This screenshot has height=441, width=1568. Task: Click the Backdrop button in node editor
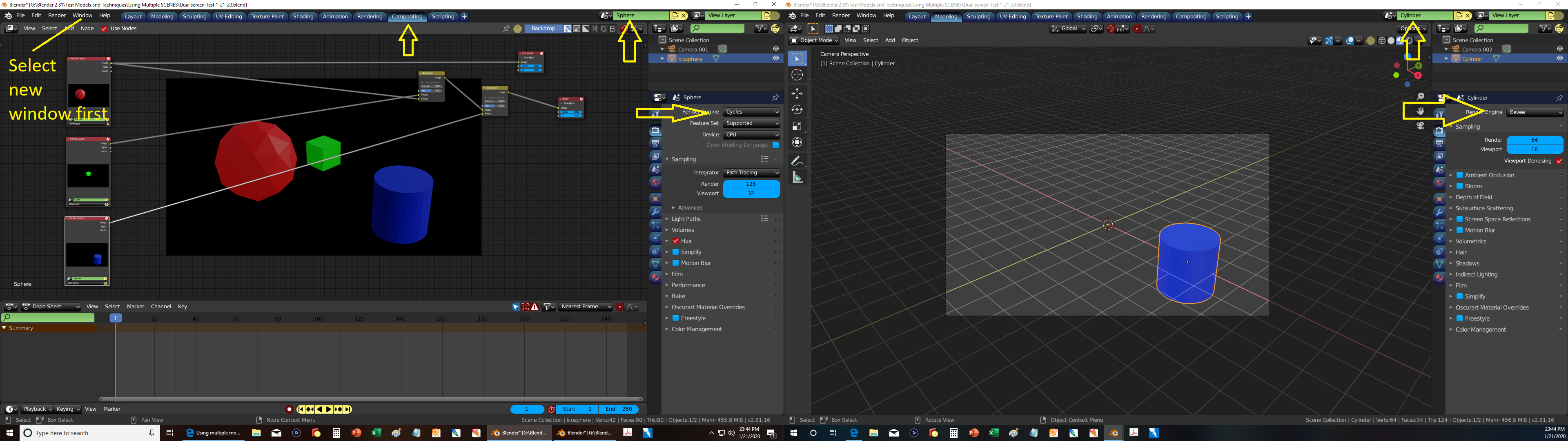coord(543,29)
